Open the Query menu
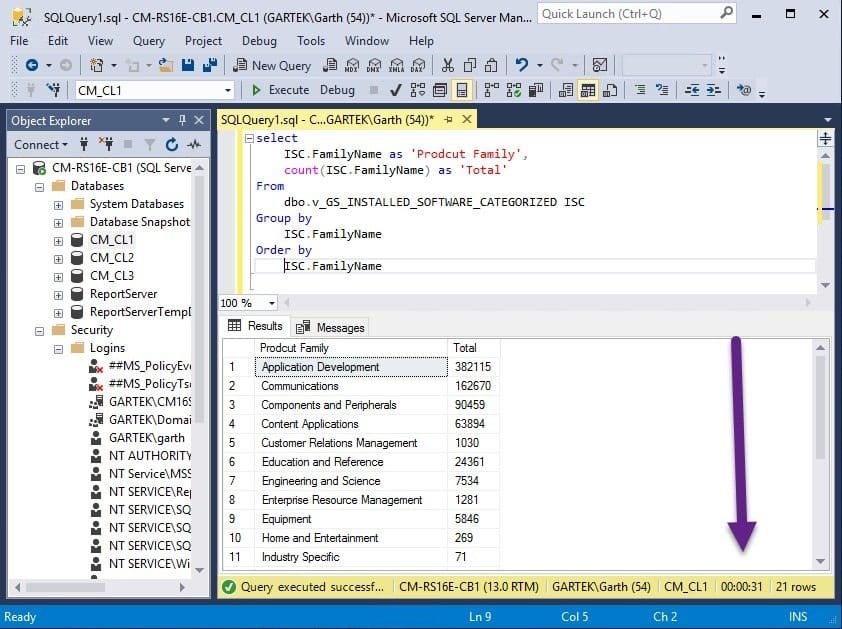The width and height of the screenshot is (842, 629). point(149,41)
